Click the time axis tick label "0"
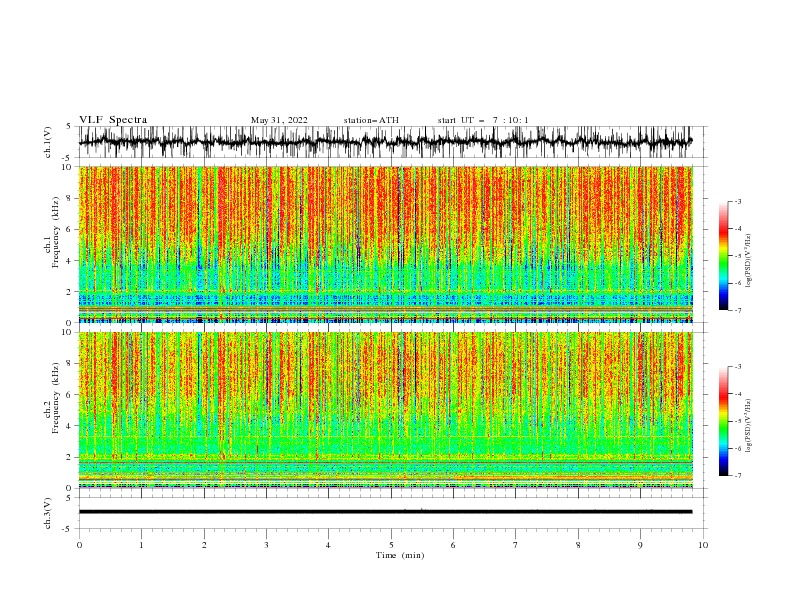This screenshot has height=612, width=792. click(x=79, y=545)
